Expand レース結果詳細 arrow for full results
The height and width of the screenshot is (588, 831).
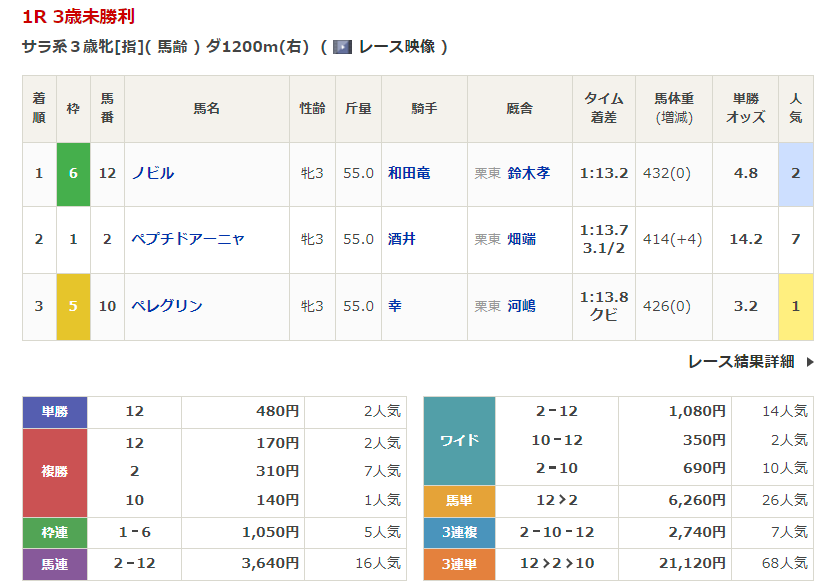pos(810,362)
